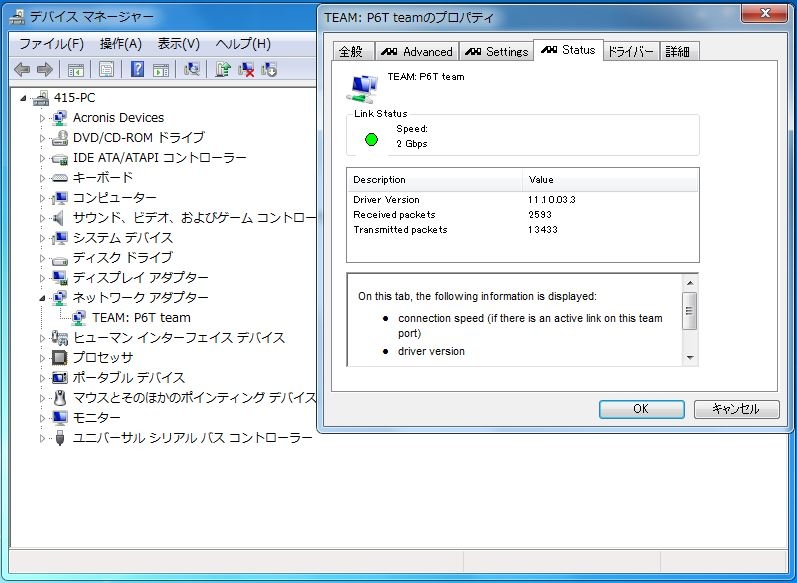Select TEAM: P6T team tree item

click(x=141, y=318)
